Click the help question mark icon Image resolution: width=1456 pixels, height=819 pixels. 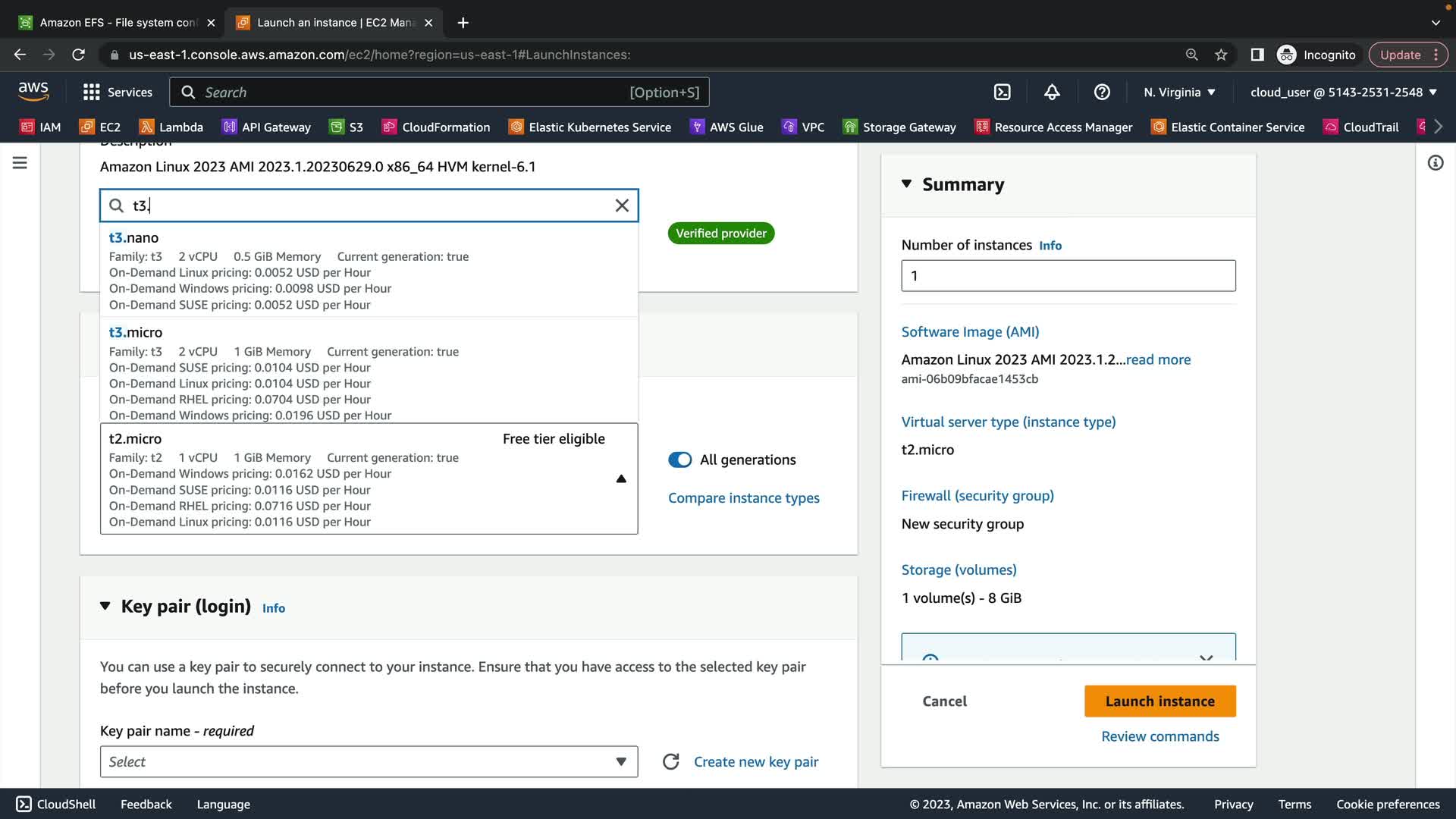(1102, 92)
